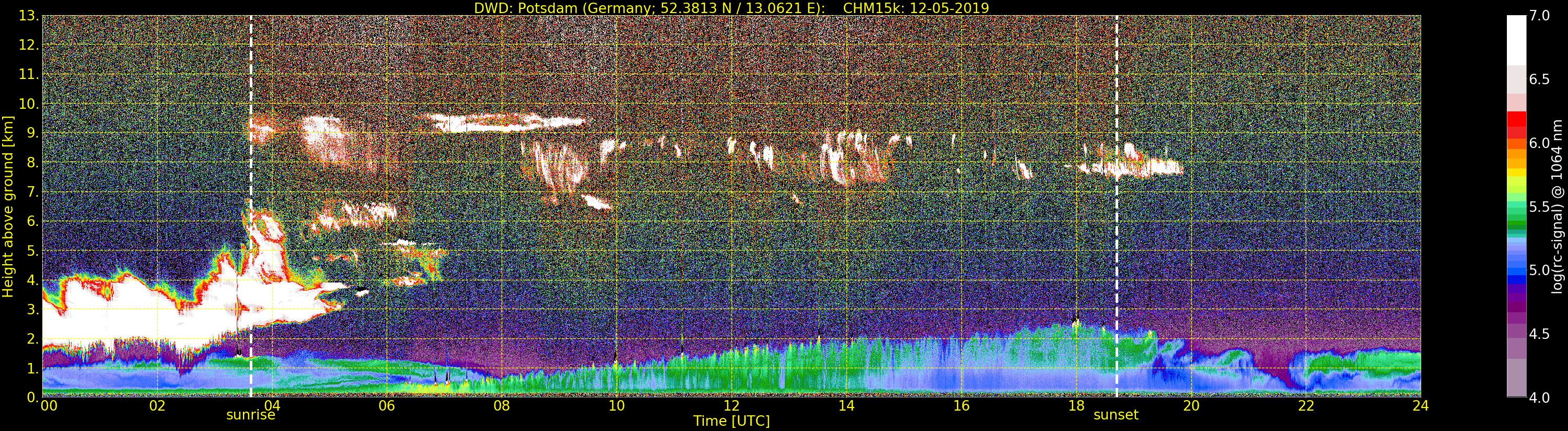Click the height-axis tick label '1.'

pyautogui.click(x=32, y=368)
